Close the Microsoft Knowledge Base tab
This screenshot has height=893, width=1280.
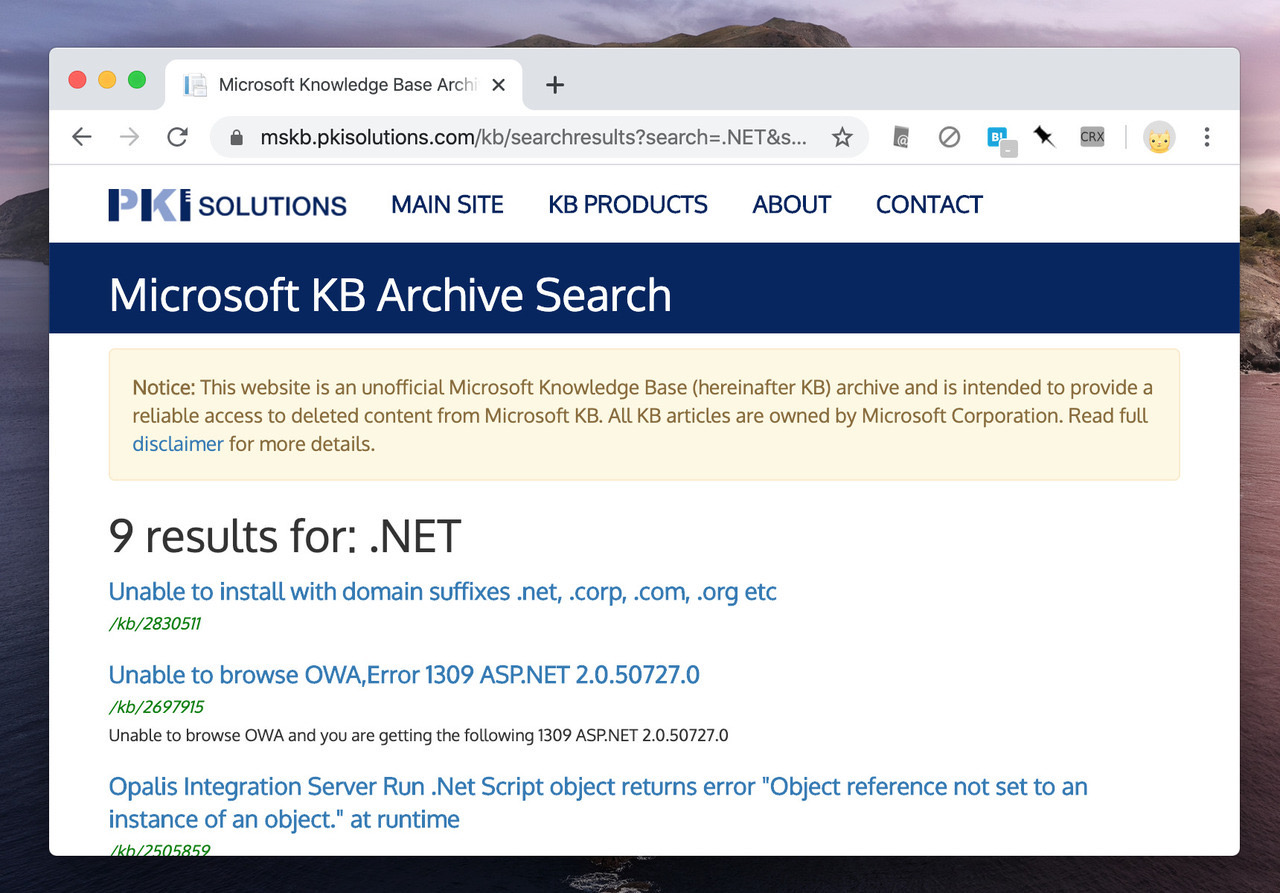click(x=499, y=85)
